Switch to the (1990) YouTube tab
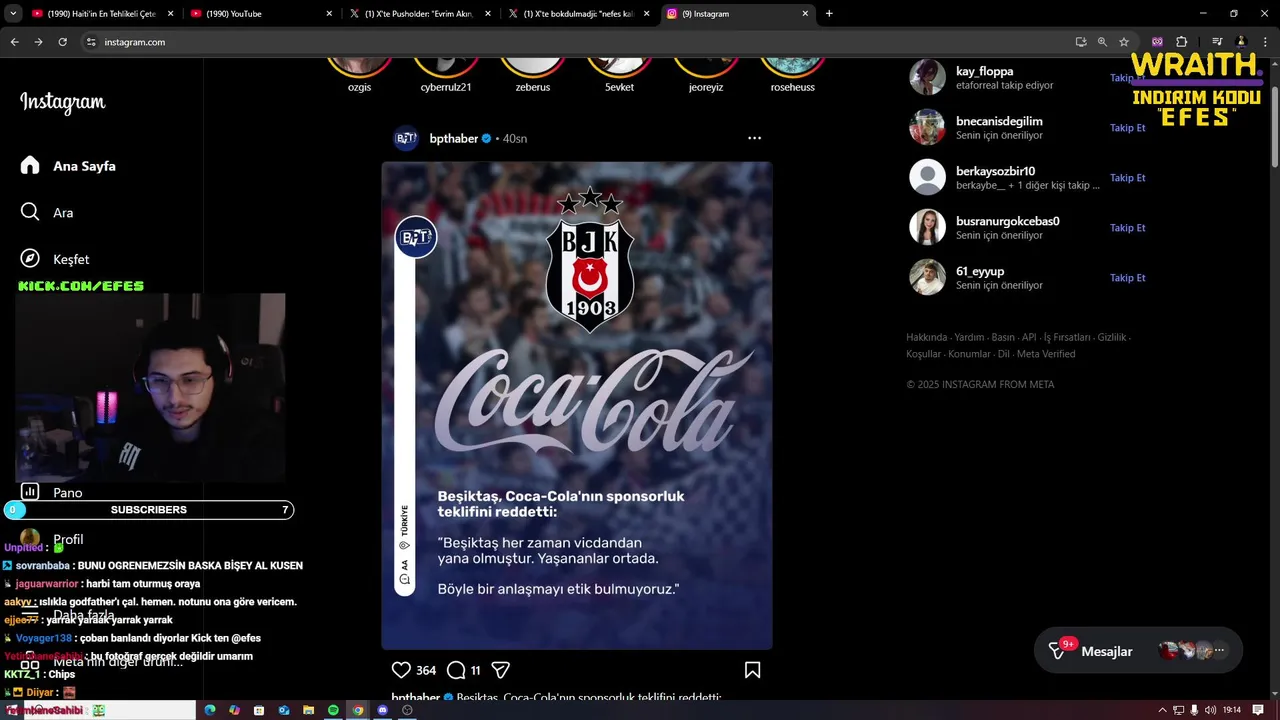This screenshot has height=720, width=1280. (x=260, y=14)
